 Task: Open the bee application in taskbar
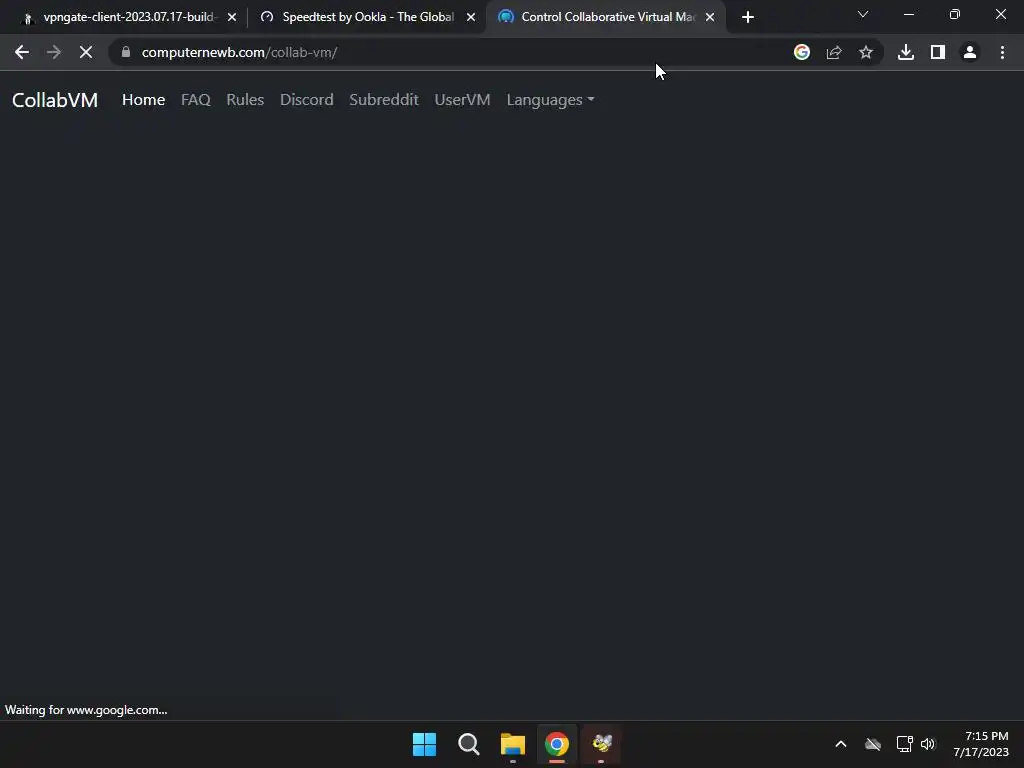pos(601,744)
